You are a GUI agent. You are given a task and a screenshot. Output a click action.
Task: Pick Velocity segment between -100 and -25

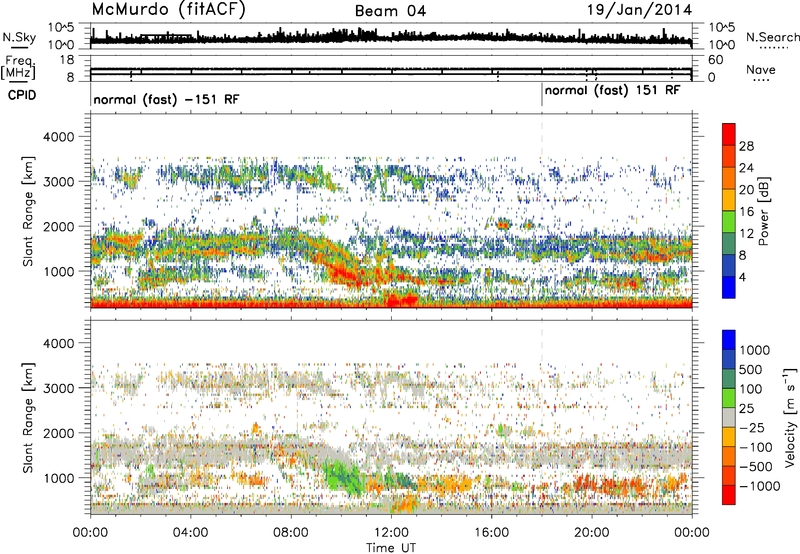click(729, 437)
